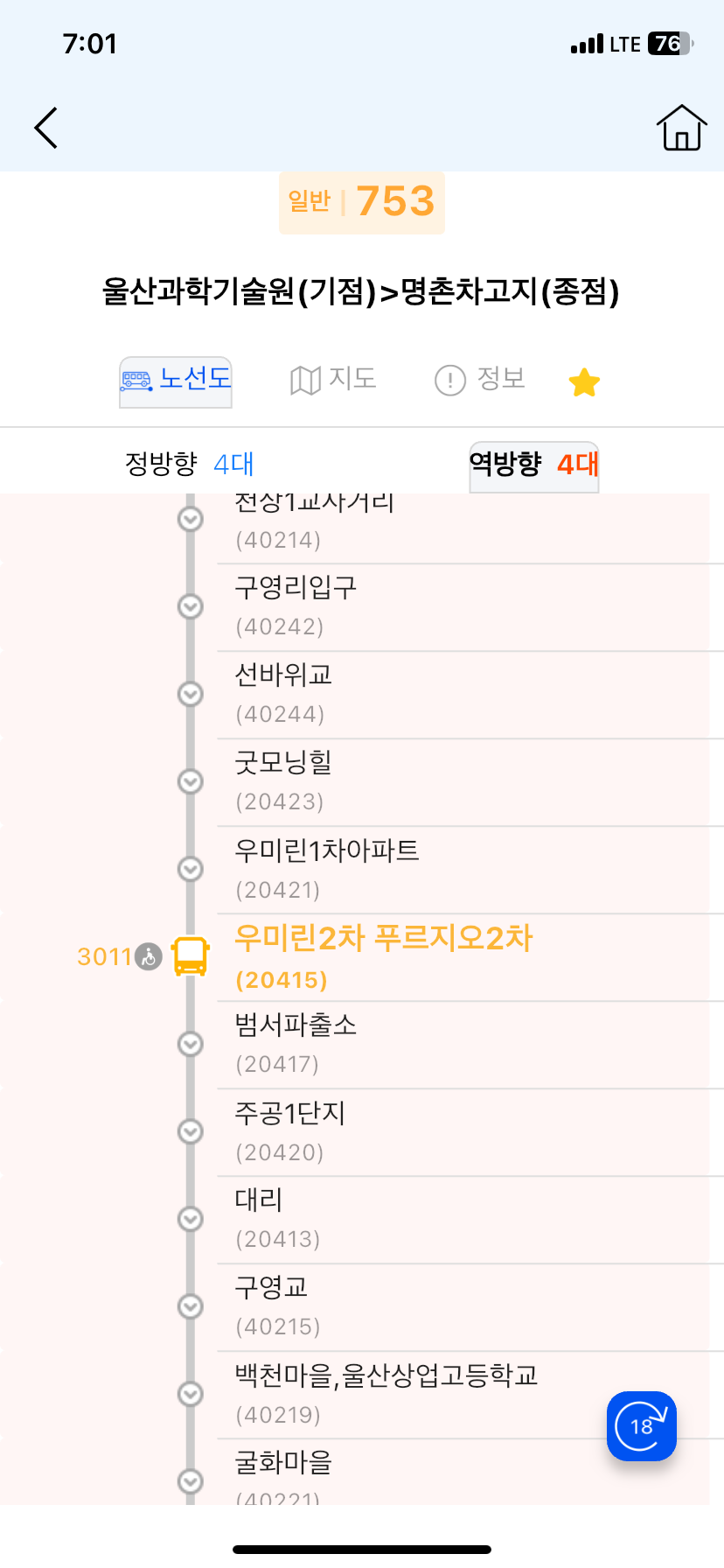Tap the wheelchair accessible bus icon
Image resolution: width=724 pixels, height=1568 pixels.
150,957
